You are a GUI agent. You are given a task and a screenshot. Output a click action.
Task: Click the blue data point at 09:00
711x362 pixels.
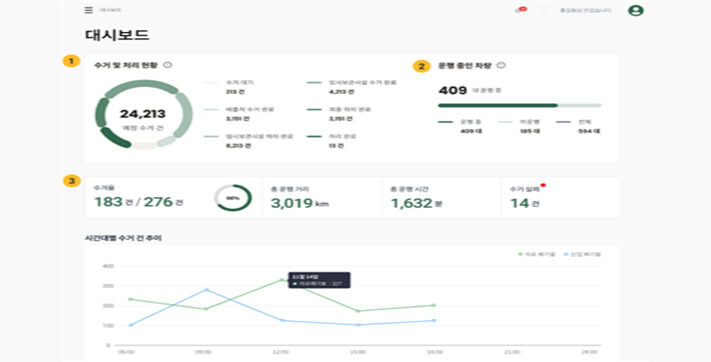tap(207, 289)
